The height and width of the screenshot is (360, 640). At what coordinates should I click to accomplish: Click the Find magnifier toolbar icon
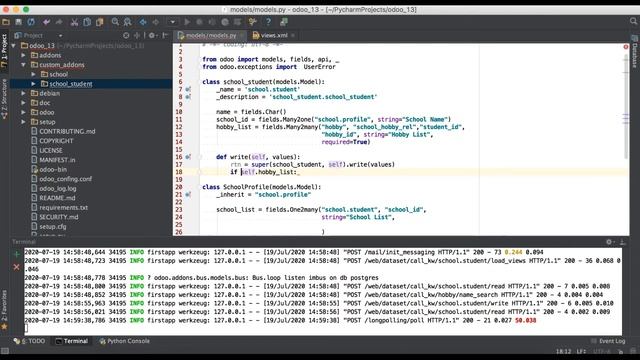tap(115, 22)
